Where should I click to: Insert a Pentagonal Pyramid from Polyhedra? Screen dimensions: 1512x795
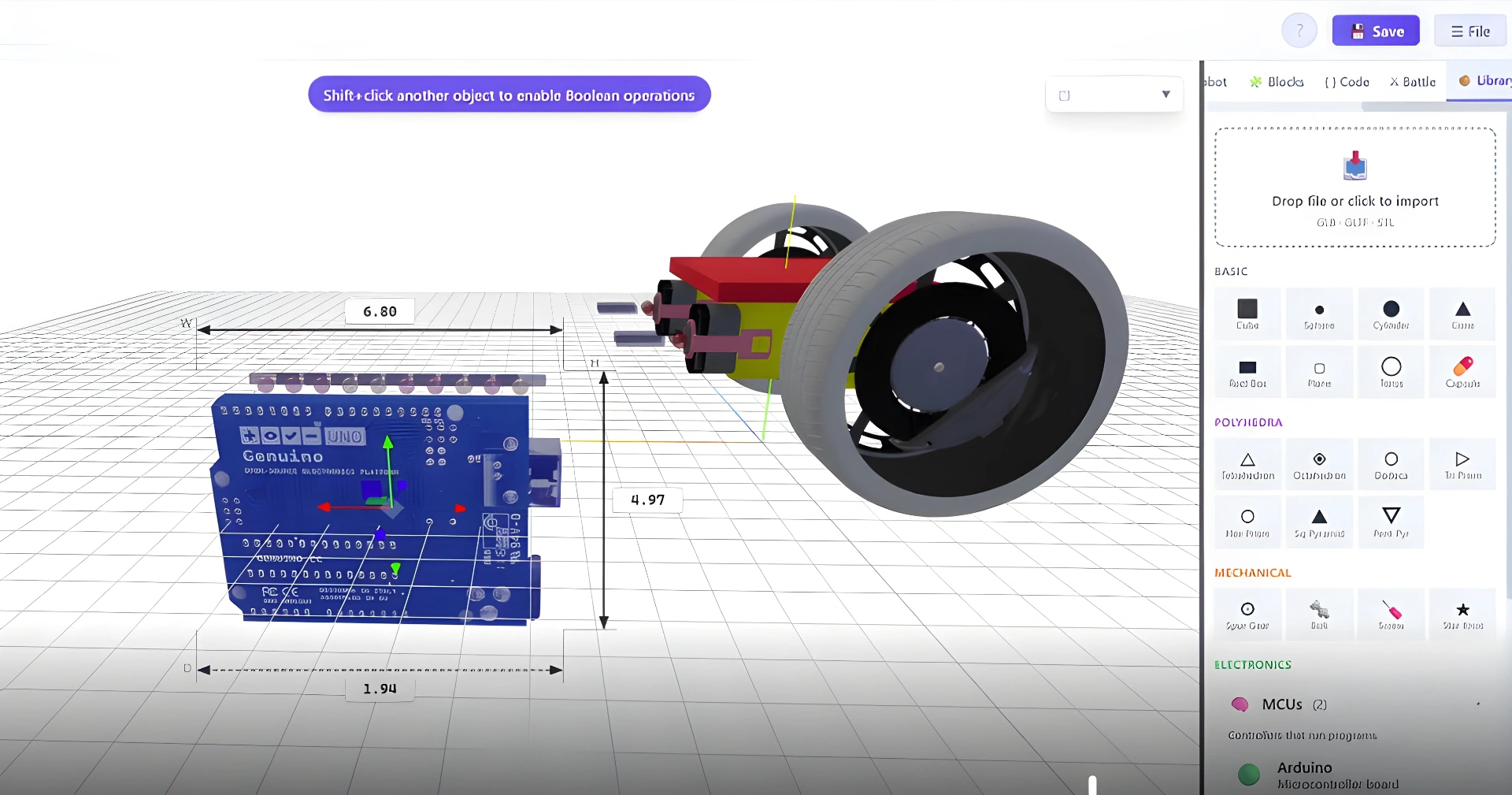coord(1391,522)
